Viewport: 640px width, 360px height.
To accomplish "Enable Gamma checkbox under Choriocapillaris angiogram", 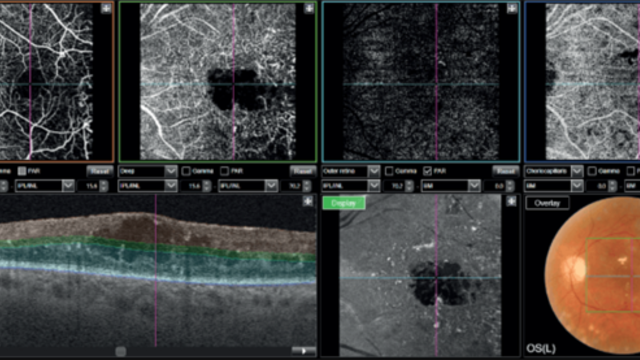I will [592, 171].
